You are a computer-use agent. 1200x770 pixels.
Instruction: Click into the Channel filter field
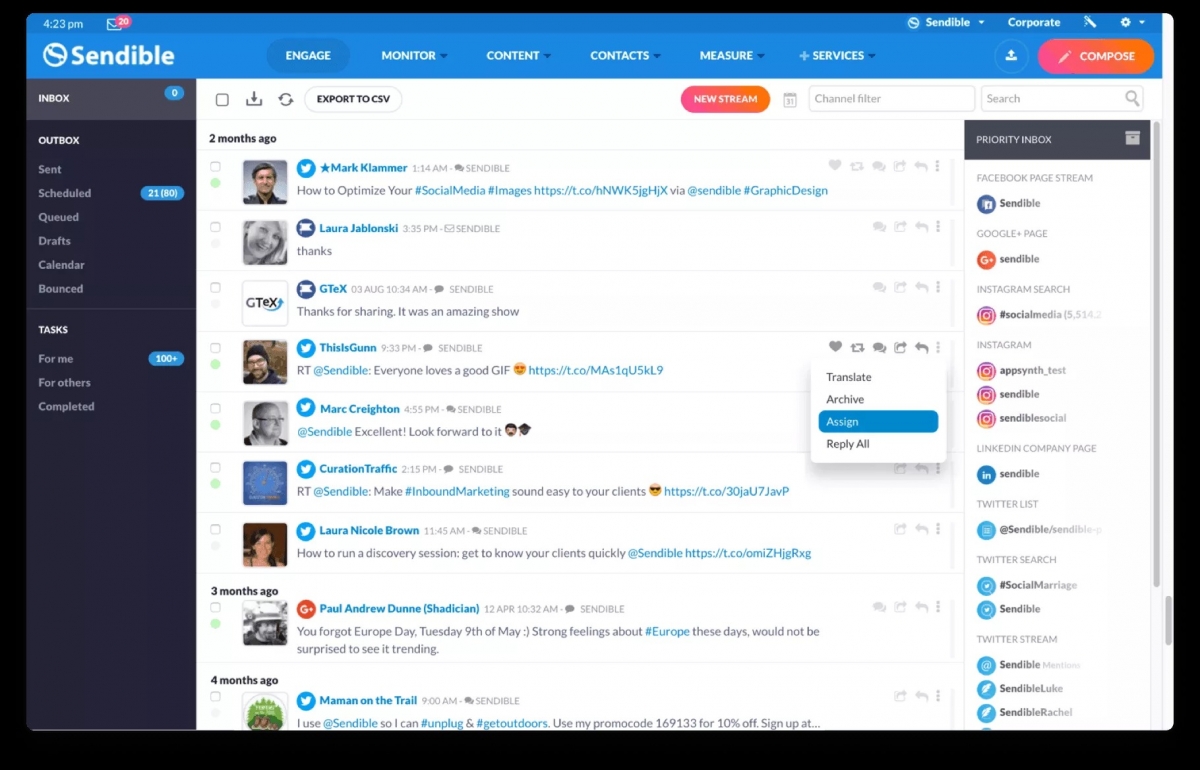pos(891,98)
